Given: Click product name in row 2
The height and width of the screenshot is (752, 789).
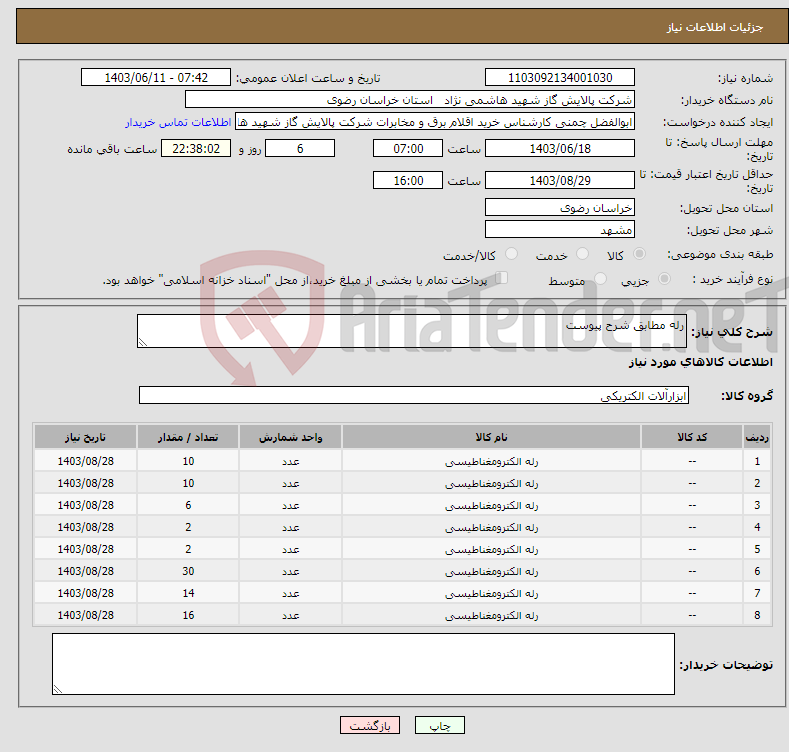Looking at the screenshot, I should [x=491, y=484].
